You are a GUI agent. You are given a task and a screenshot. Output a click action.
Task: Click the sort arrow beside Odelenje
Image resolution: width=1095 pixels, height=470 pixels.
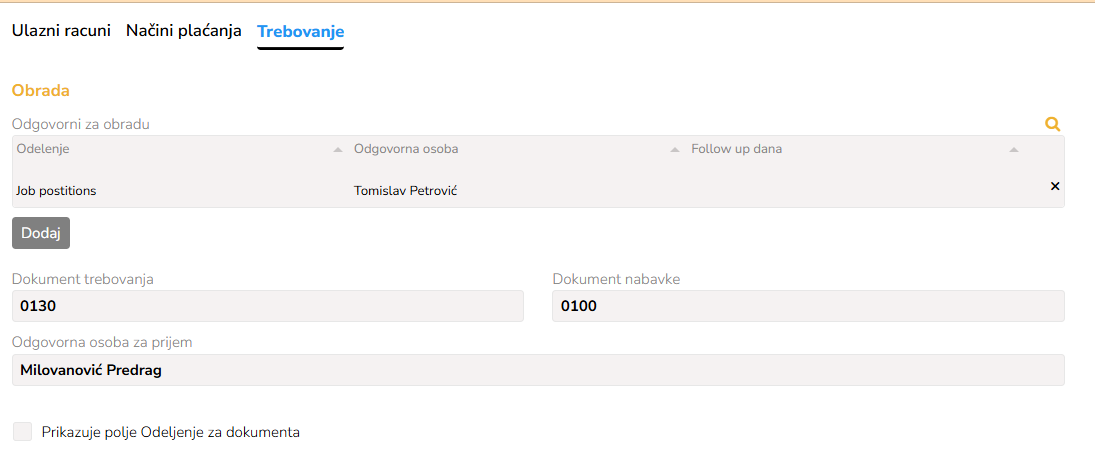[x=337, y=150]
